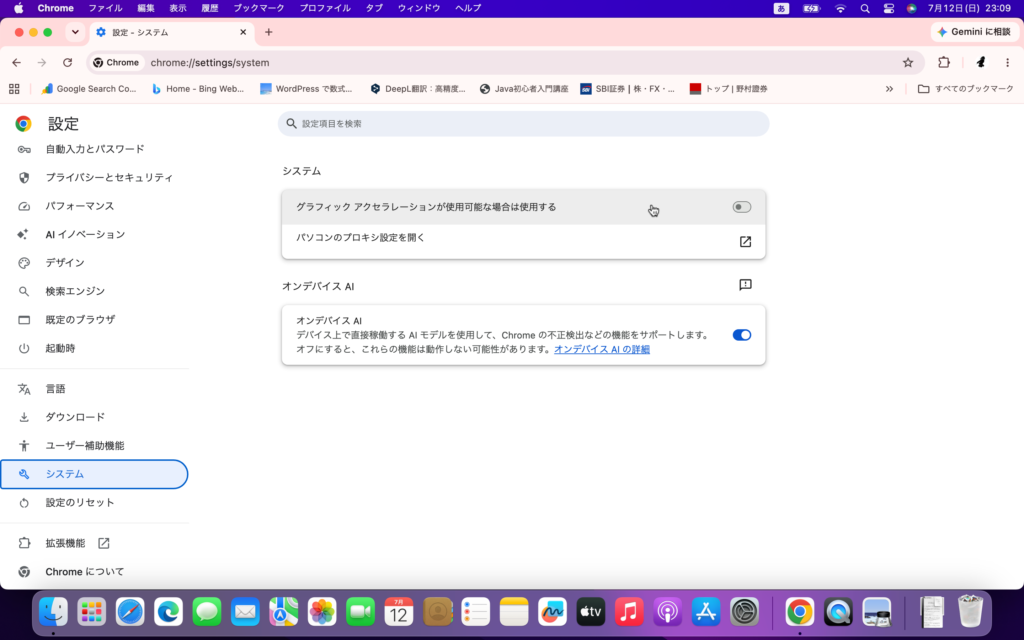Select ユーザー補助機能 in sidebar
This screenshot has width=1024, height=640.
click(x=95, y=445)
